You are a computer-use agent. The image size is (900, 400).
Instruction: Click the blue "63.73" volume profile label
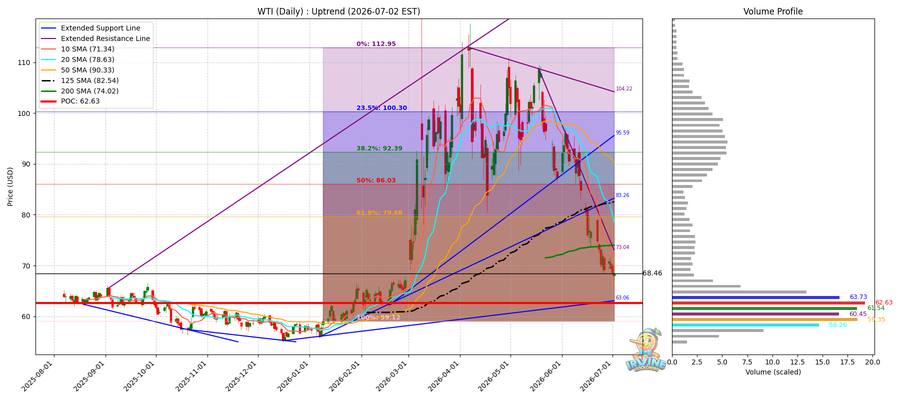(x=858, y=297)
